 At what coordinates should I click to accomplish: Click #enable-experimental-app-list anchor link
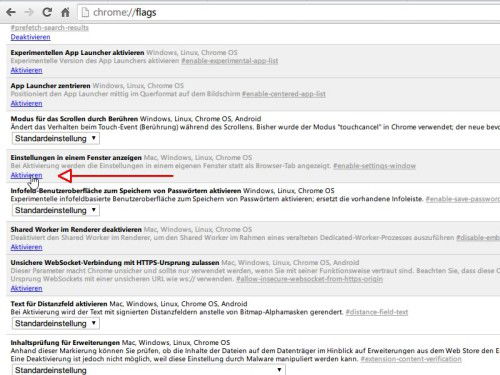pos(230,61)
